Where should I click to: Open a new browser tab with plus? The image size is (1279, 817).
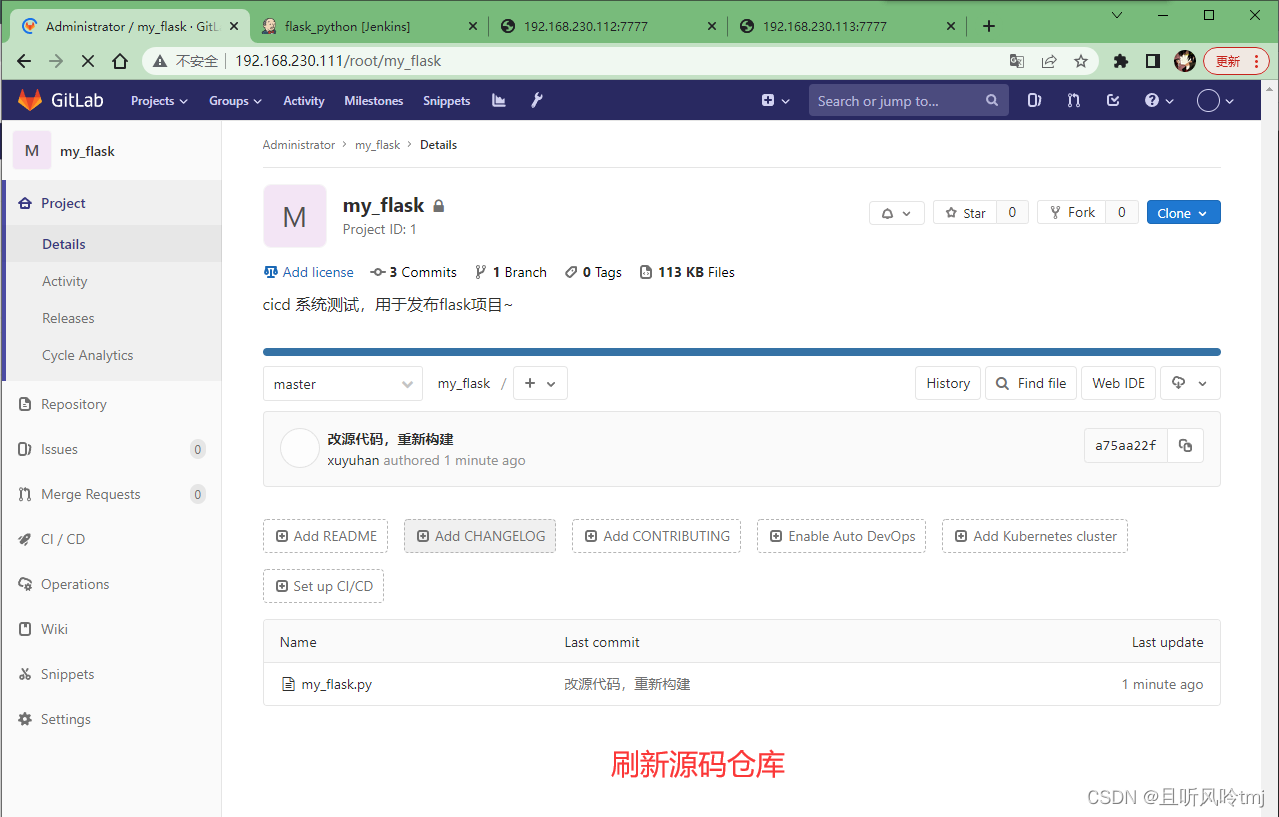[989, 26]
